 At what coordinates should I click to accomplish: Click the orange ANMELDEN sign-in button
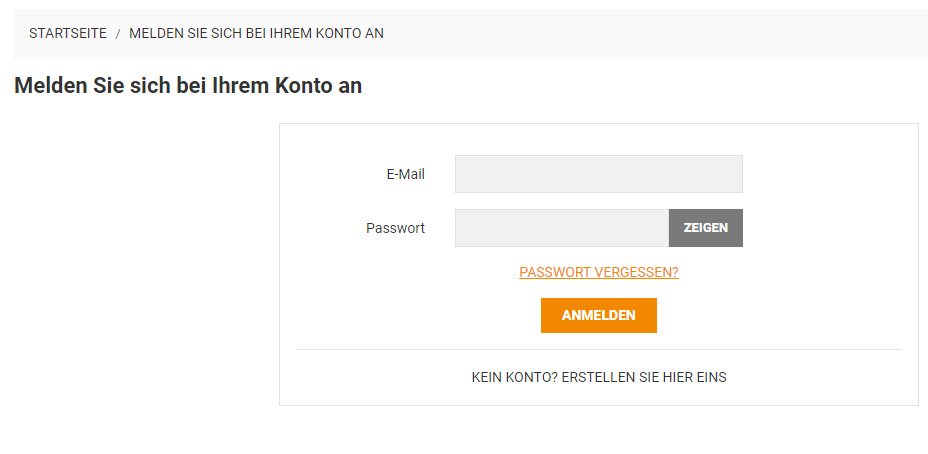coord(598,315)
